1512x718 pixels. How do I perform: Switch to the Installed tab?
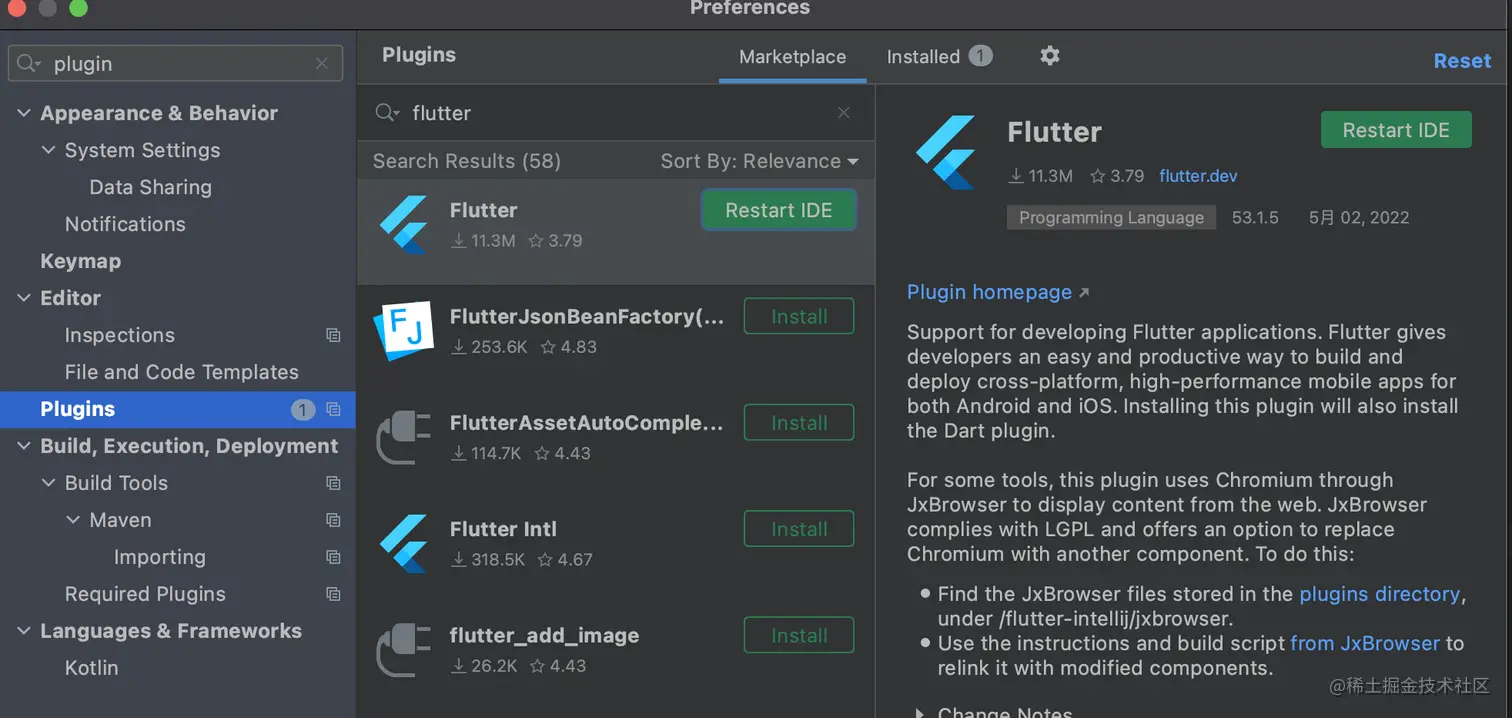[x=923, y=57]
